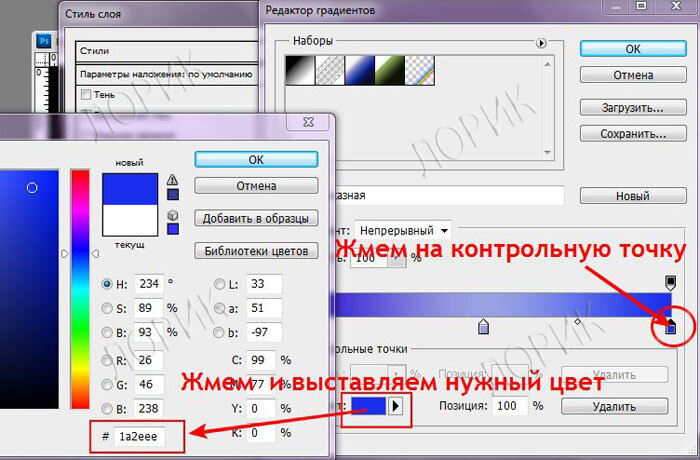The height and width of the screenshot is (460, 700).
Task: Select the top-right opacity stop above the gradient bar
Action: (671, 283)
